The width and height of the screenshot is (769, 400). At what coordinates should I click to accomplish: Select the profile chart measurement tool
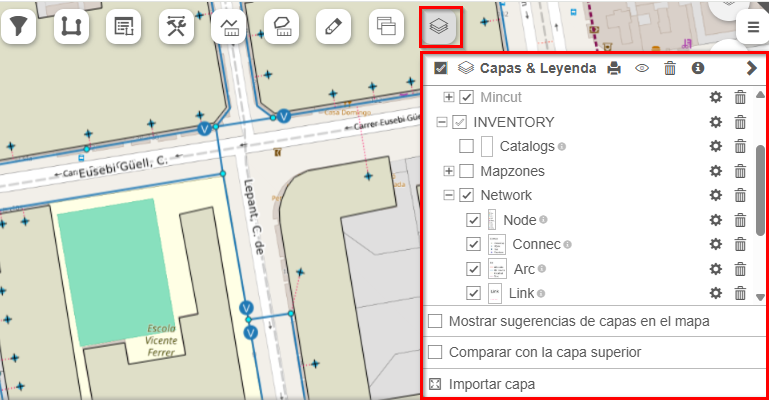[x=230, y=27]
